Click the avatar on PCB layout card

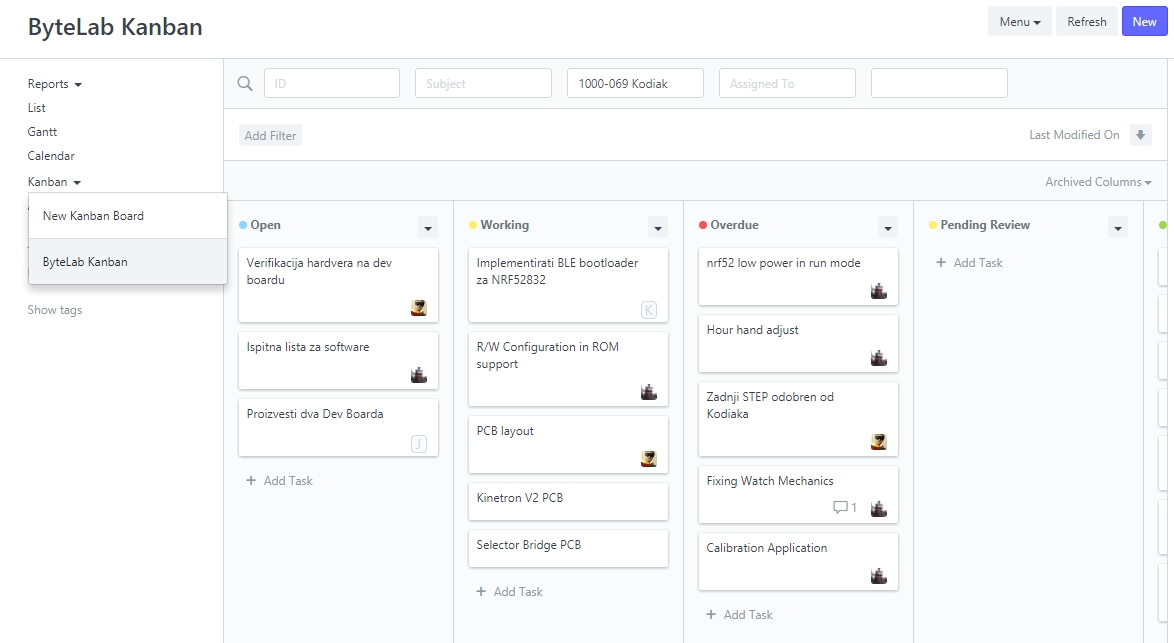tap(649, 459)
